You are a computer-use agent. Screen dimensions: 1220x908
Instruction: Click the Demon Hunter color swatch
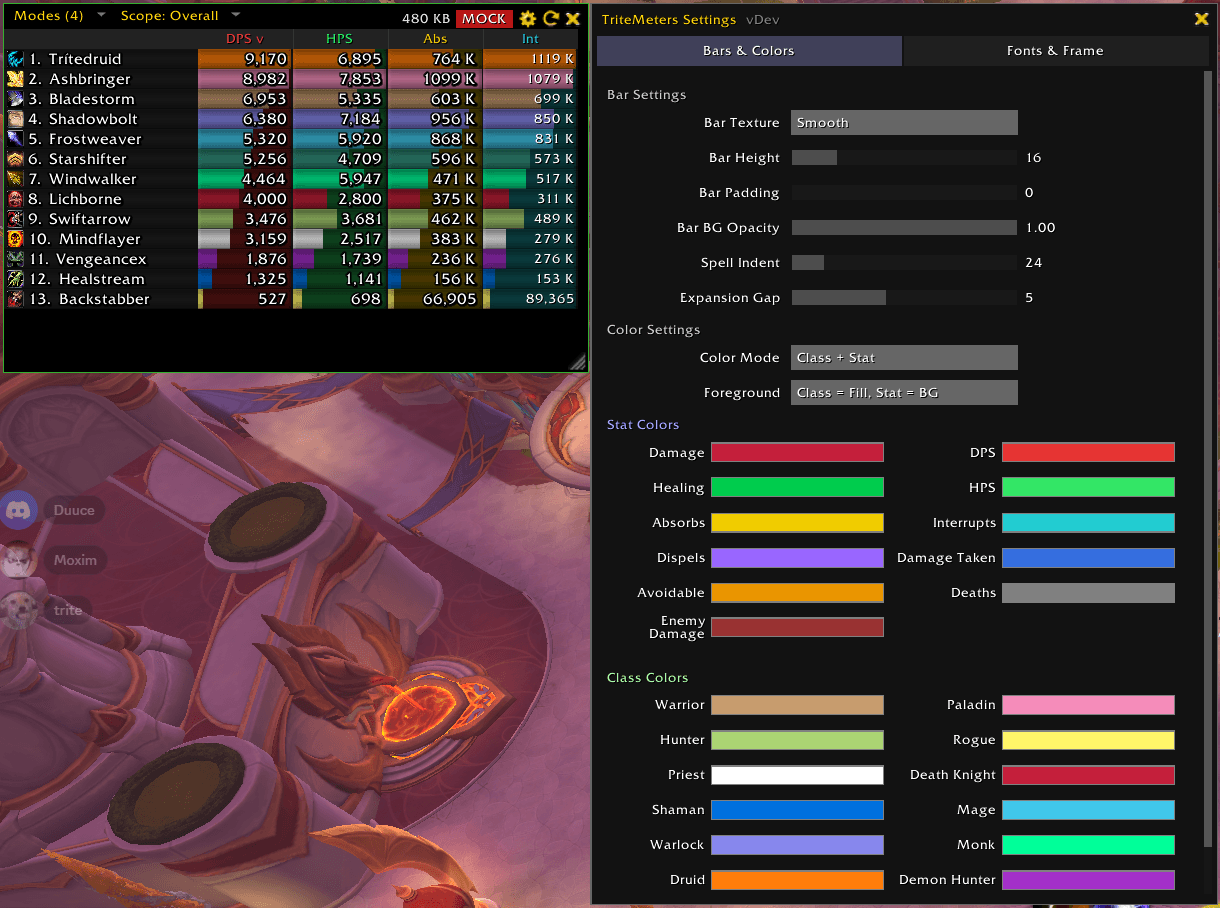pyautogui.click(x=1088, y=880)
